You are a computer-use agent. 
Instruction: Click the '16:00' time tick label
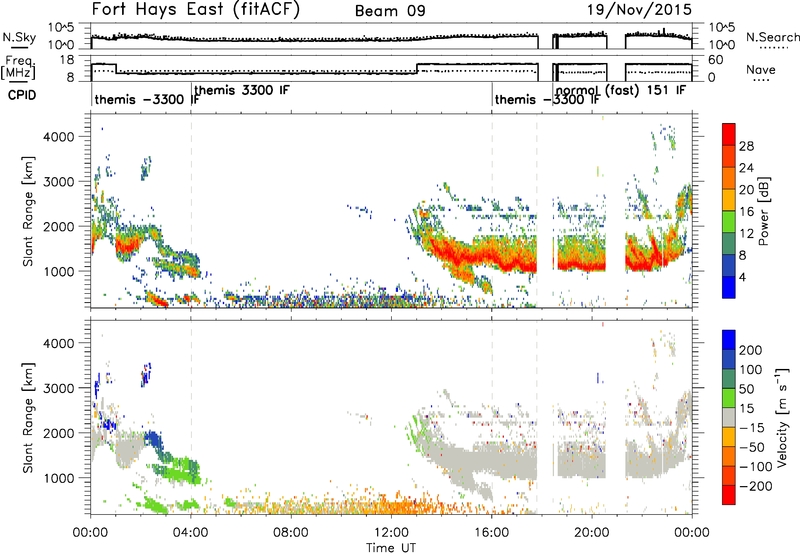(491, 533)
